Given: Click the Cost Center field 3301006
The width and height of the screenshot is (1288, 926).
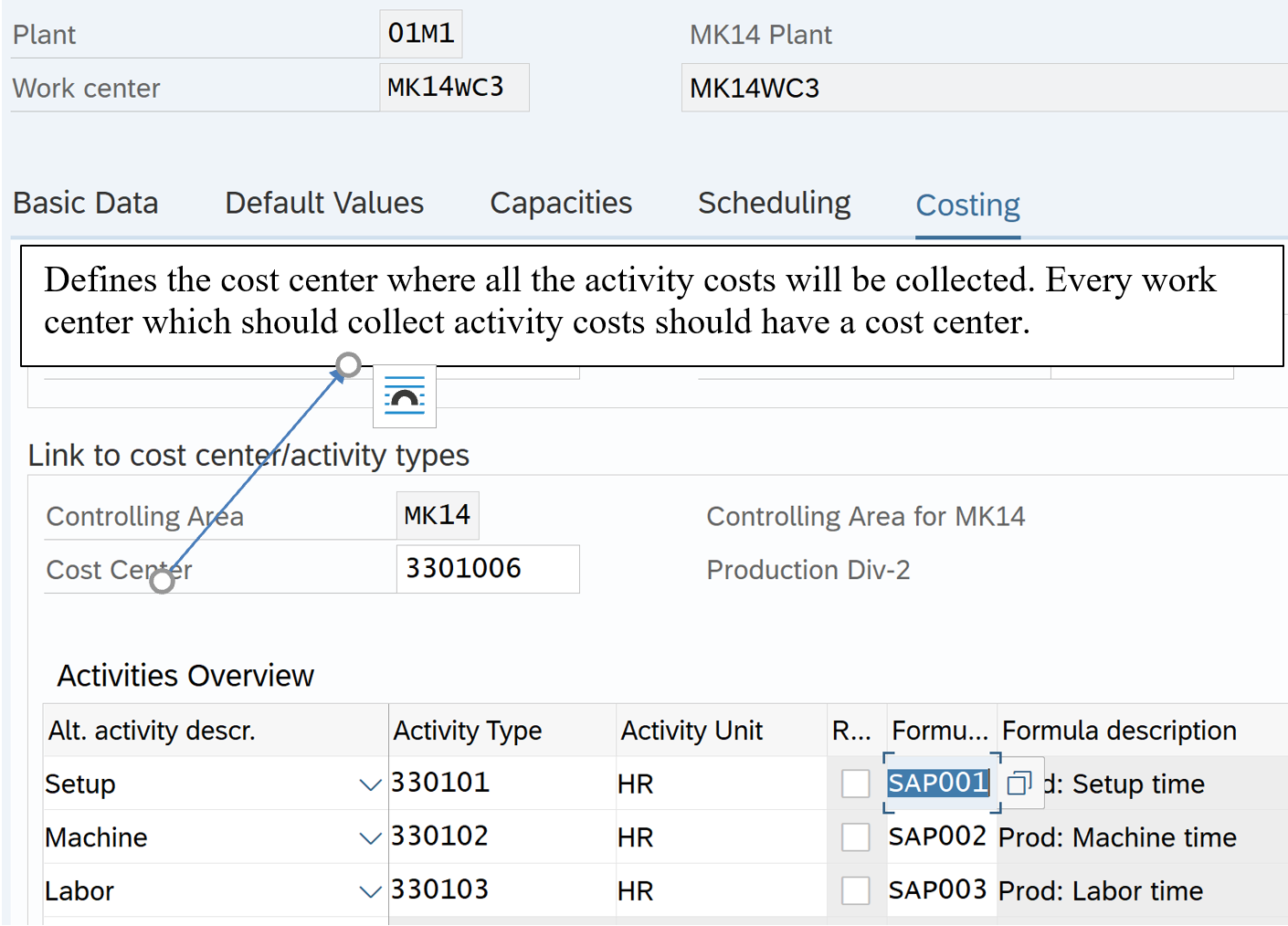Looking at the screenshot, I should [487, 569].
